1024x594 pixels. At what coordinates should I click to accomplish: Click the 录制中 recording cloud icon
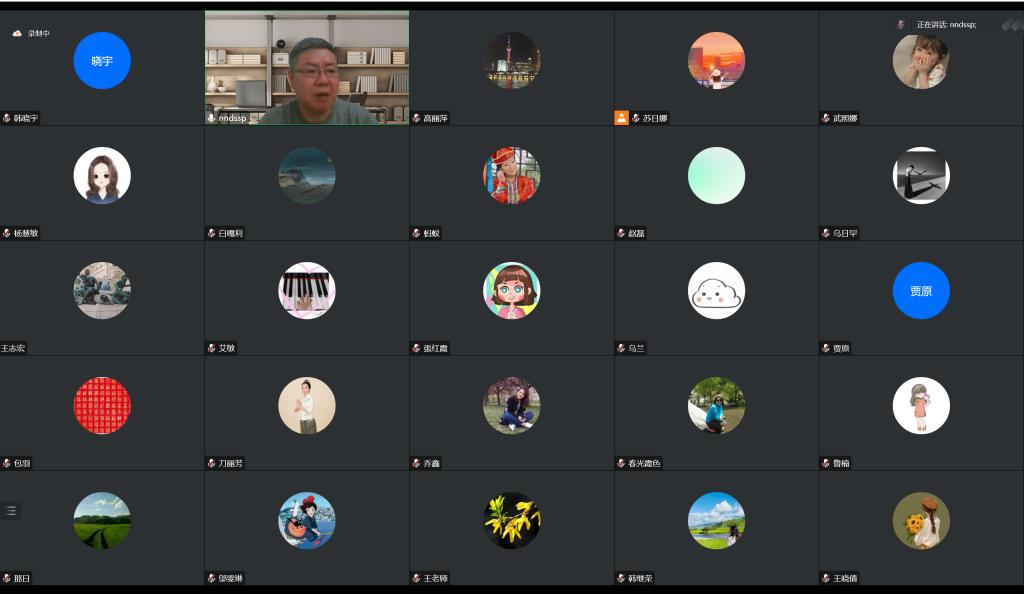[x=17, y=33]
